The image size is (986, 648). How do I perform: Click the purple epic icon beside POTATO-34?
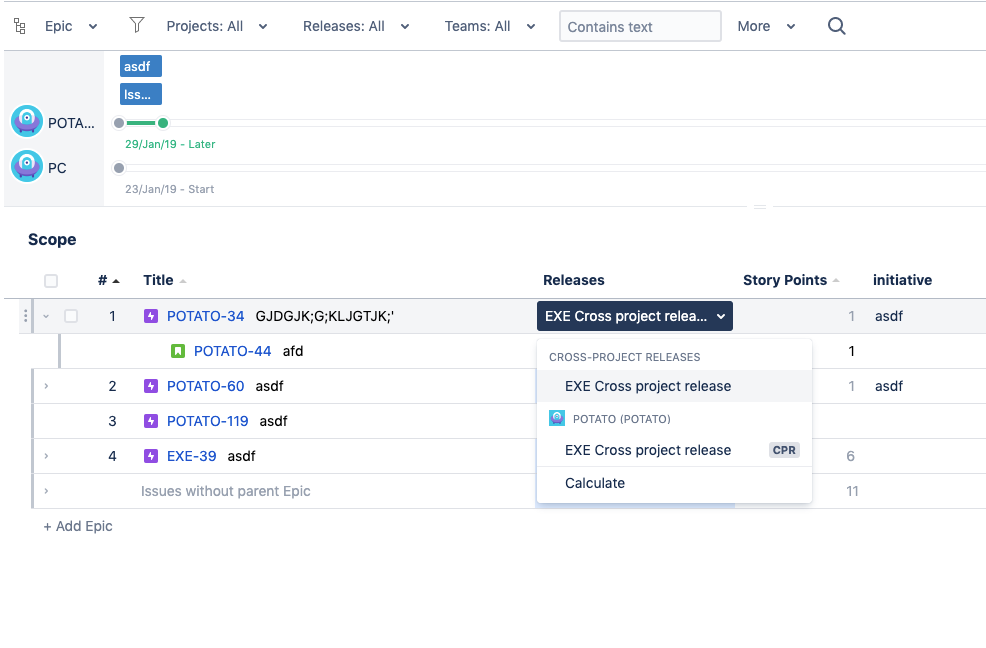click(x=153, y=315)
